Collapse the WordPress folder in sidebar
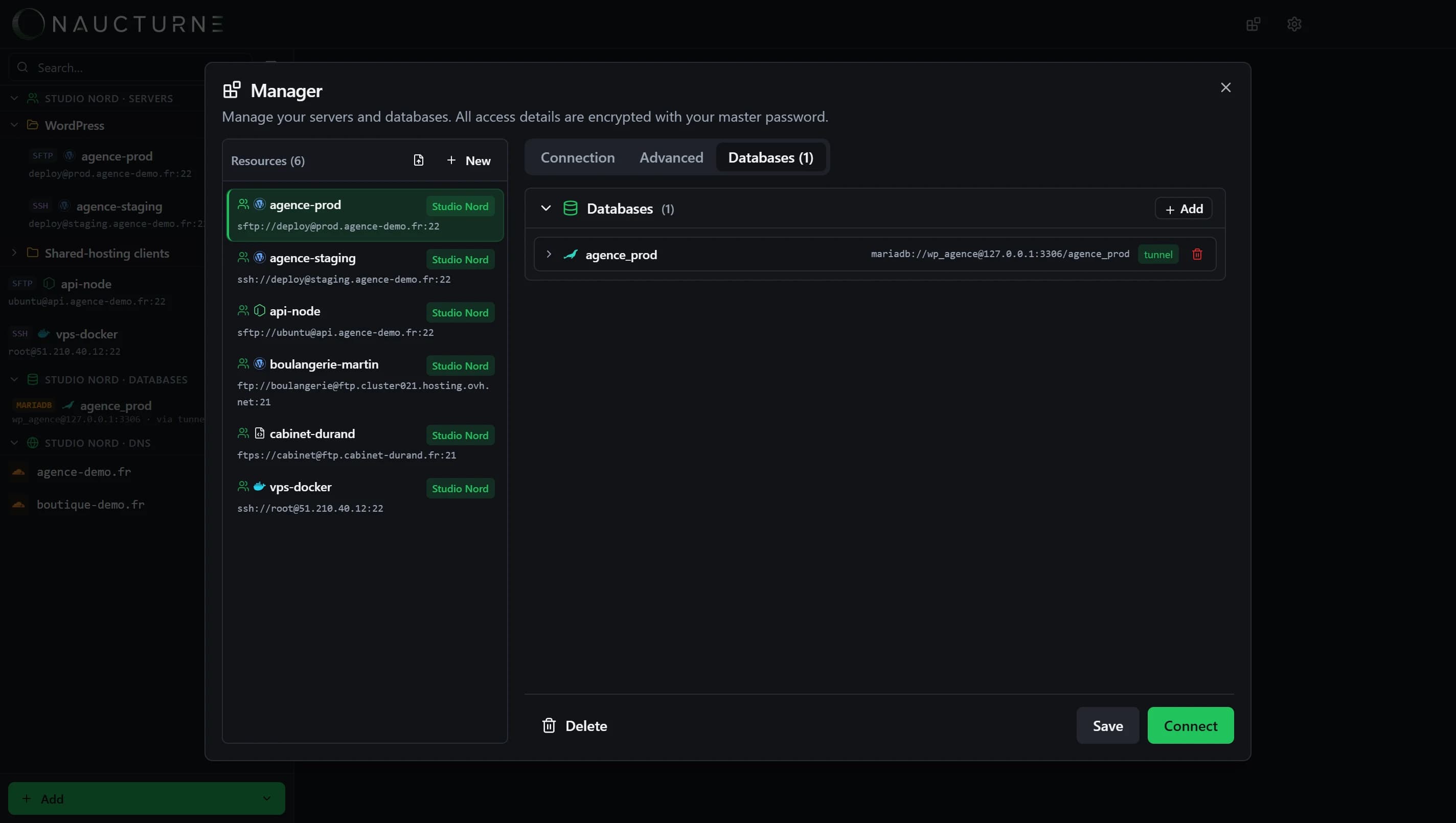Screen dimensions: 1456x823 click(x=15, y=125)
